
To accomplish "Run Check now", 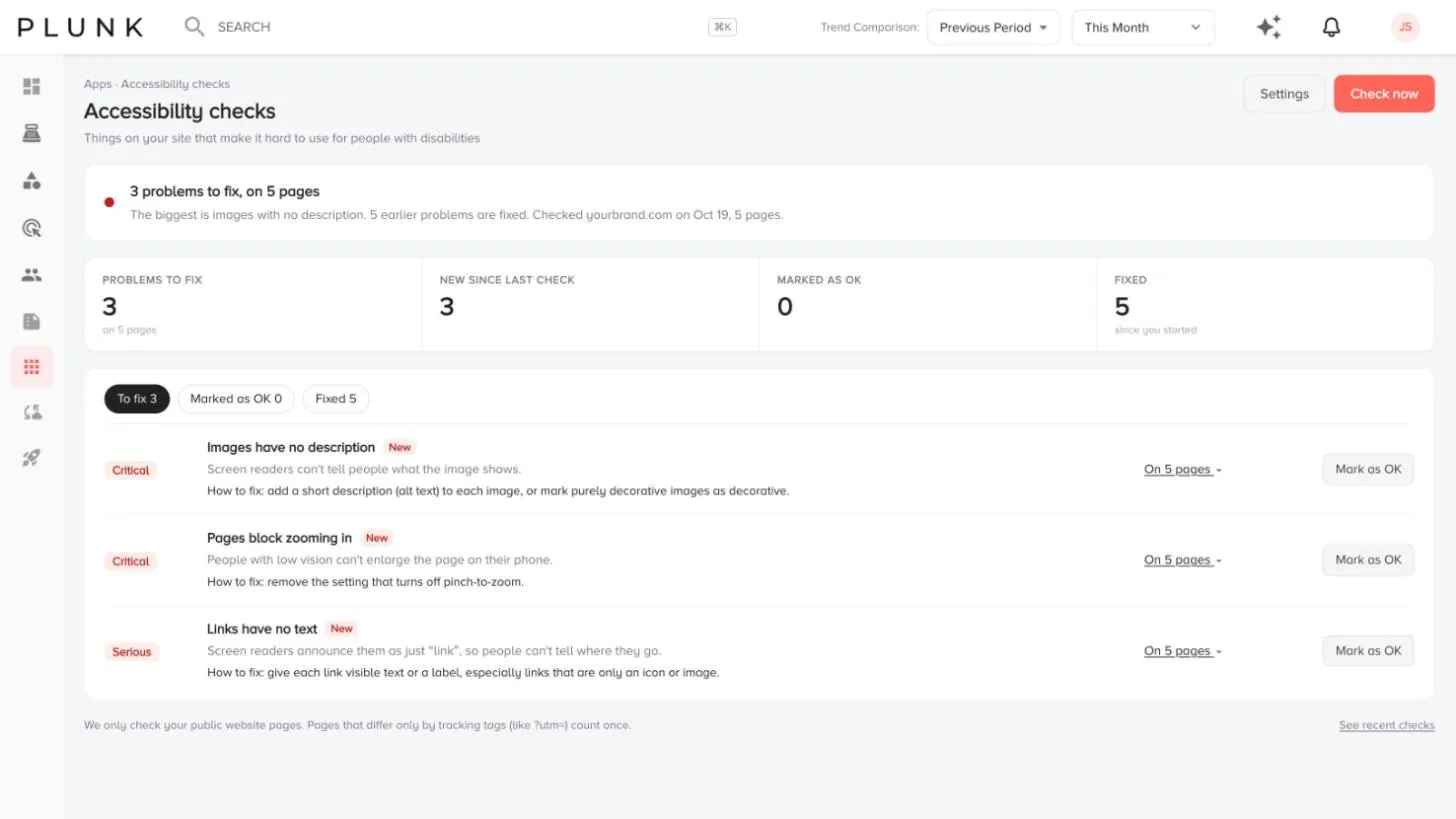I will [x=1384, y=94].
